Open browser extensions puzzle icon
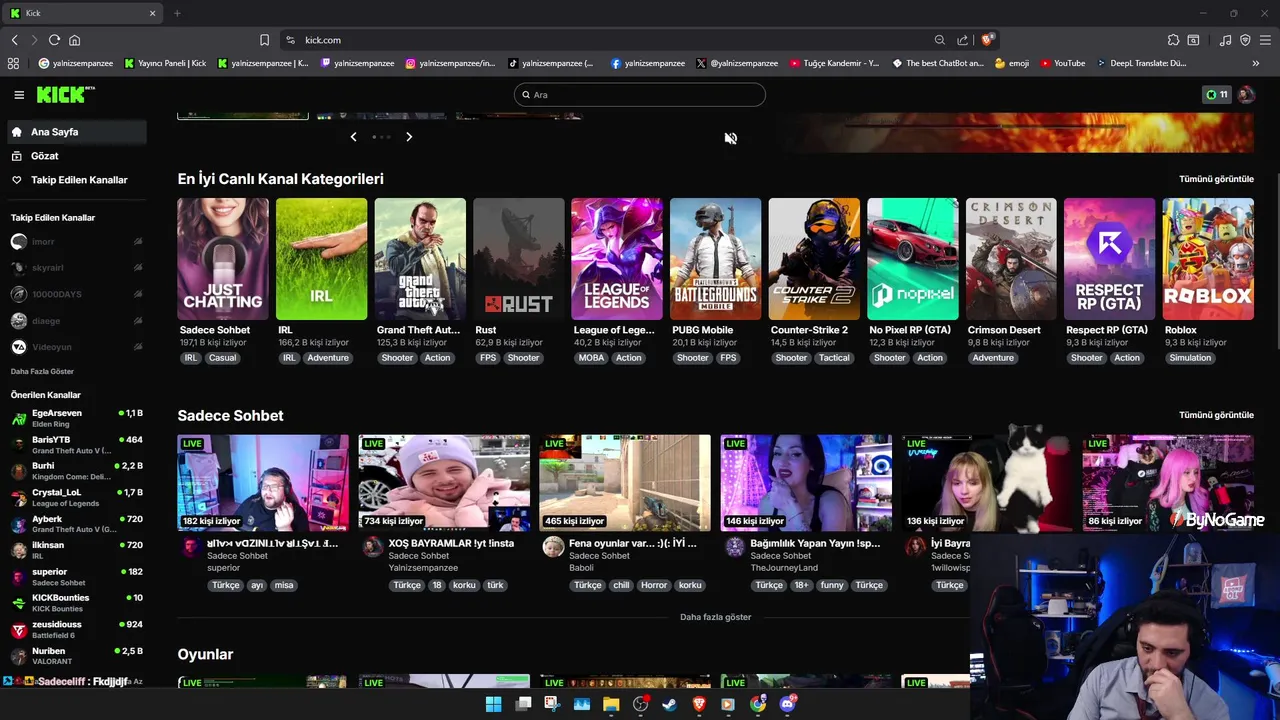This screenshot has height=720, width=1280. point(1173,40)
